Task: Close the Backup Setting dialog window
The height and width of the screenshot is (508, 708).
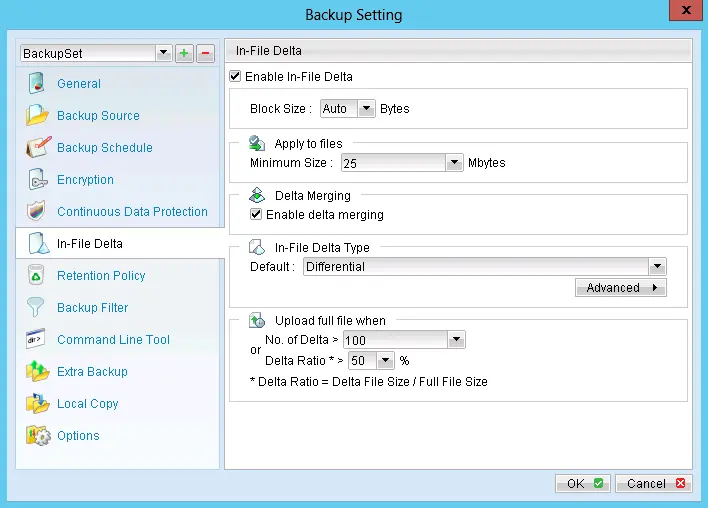Action: (685, 10)
